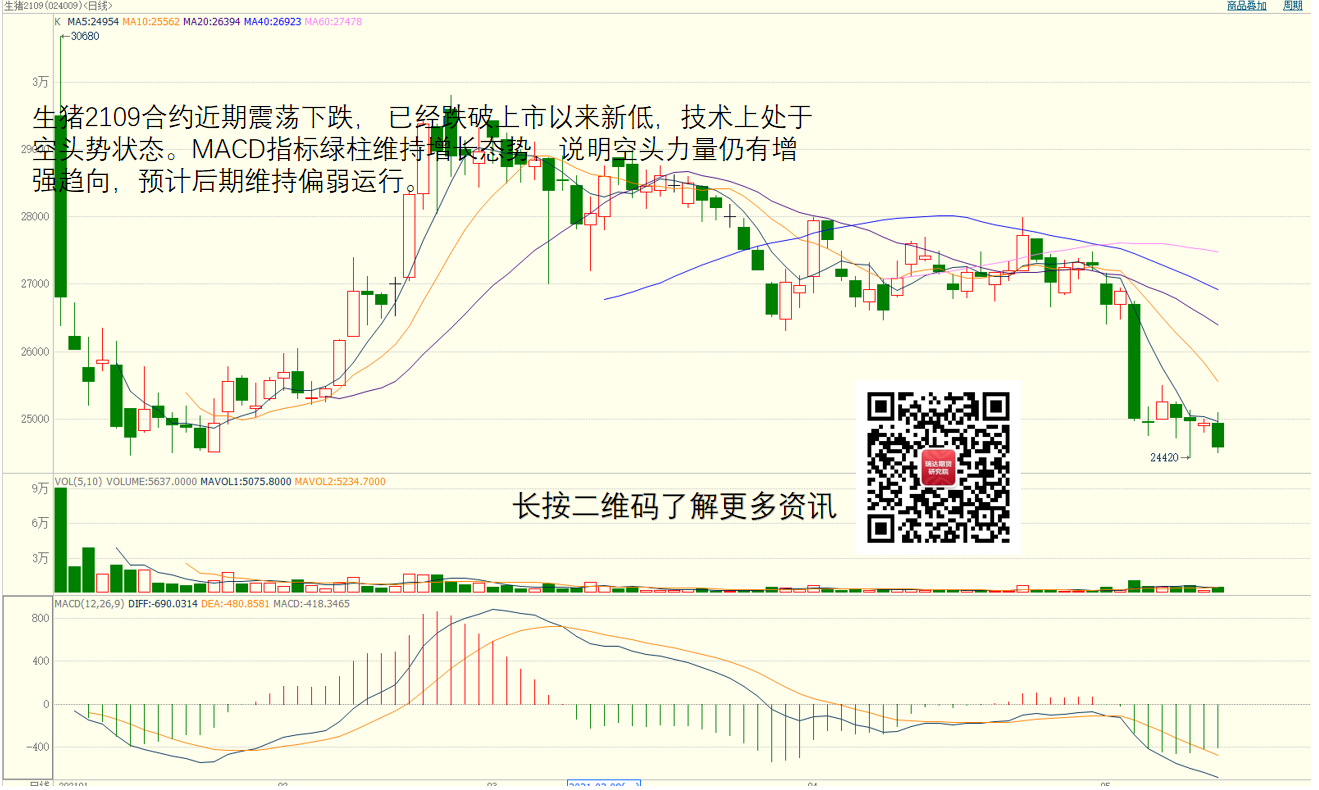Open the 周期 period link

click(1293, 6)
